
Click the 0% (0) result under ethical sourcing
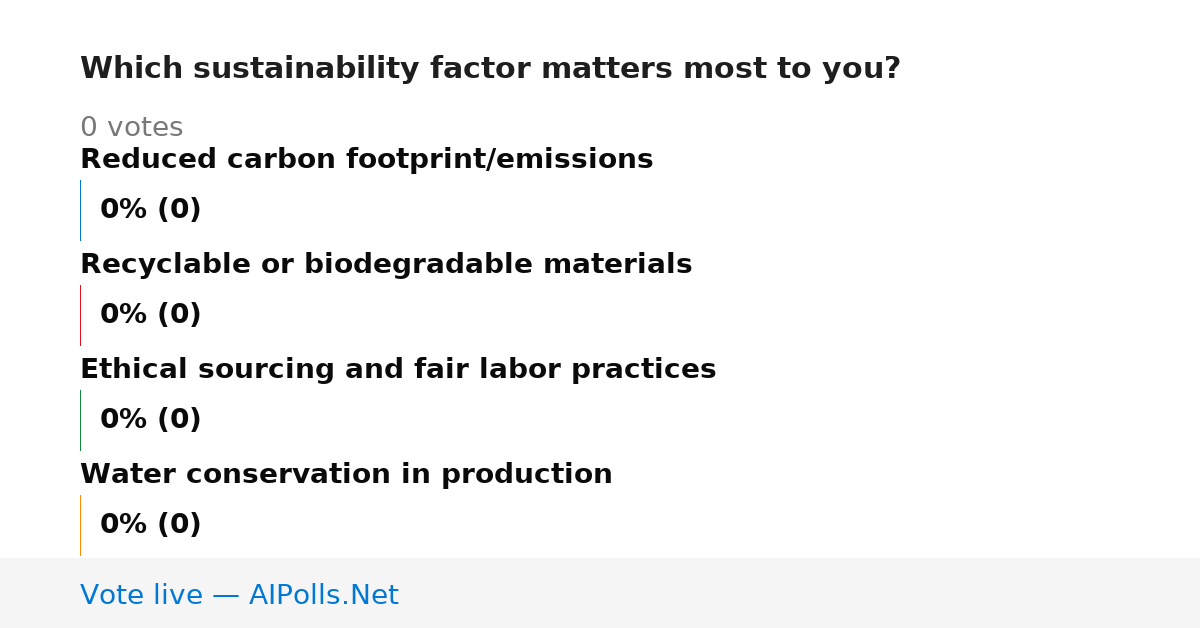(150, 420)
